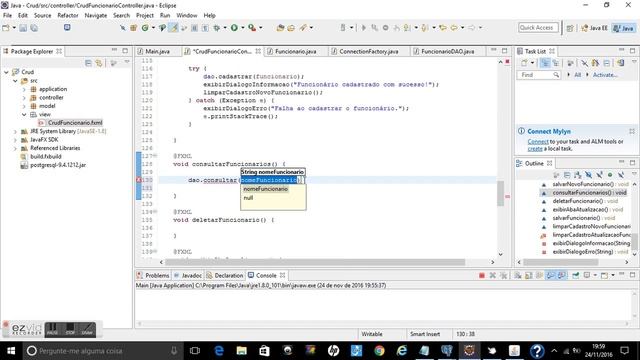Collapse the src folder

[15, 80]
